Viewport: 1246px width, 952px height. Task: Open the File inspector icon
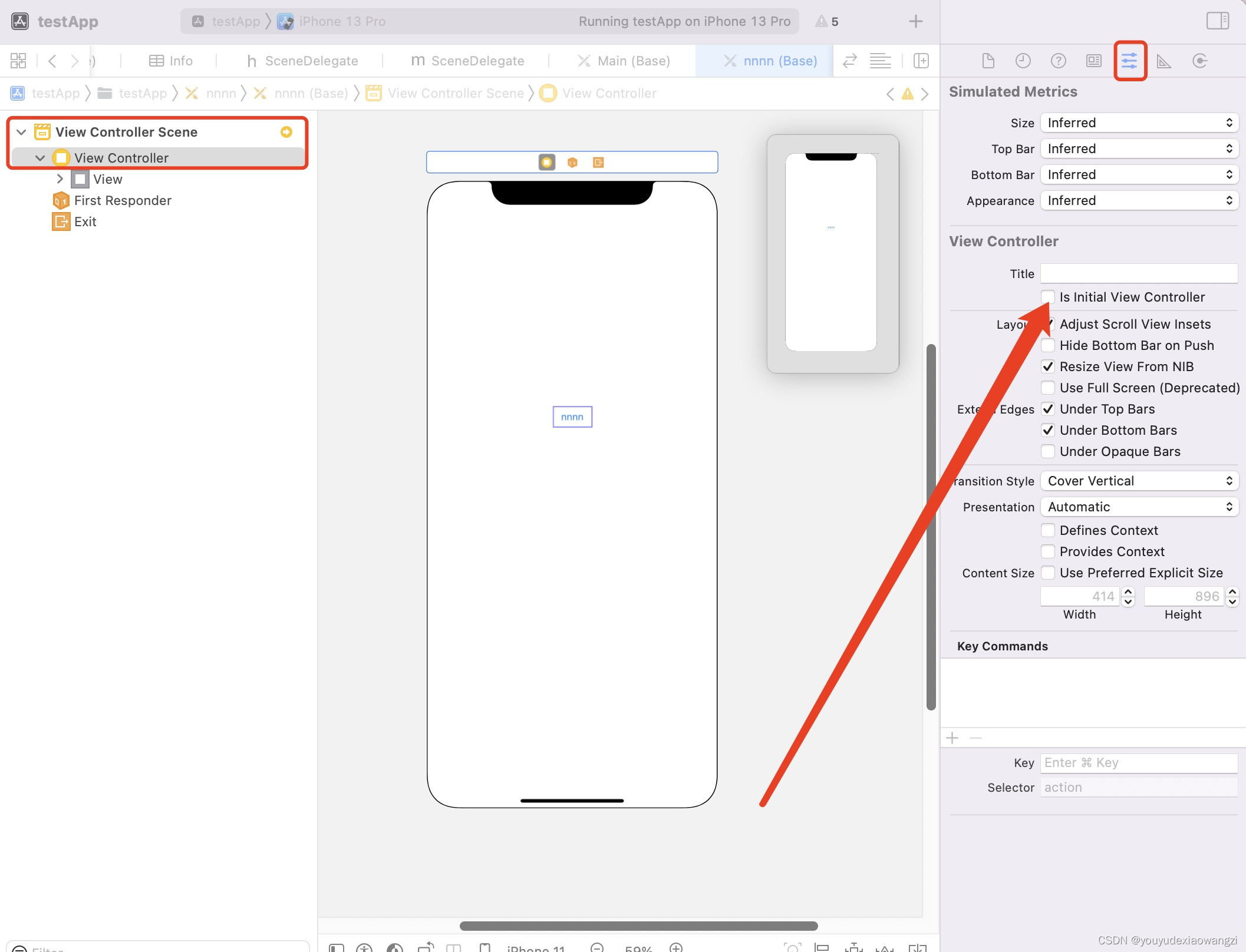[x=988, y=61]
